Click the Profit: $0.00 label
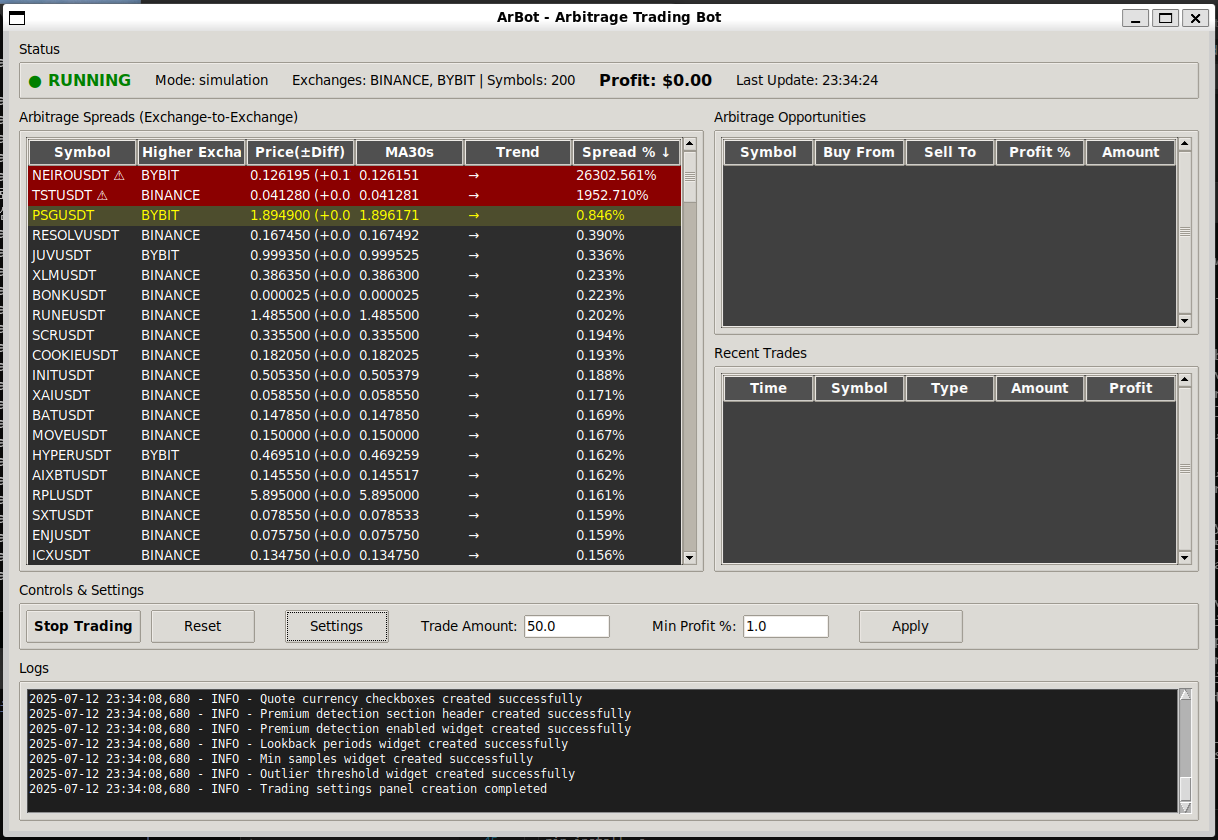The image size is (1218, 840). click(x=656, y=80)
